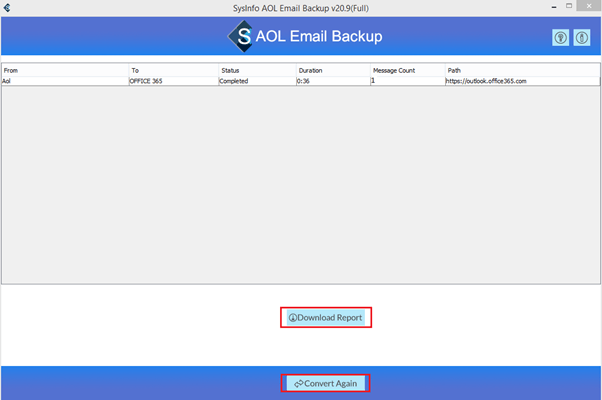Click the Message Count column header
Viewport: 602px width, 400px height.
(x=408, y=70)
